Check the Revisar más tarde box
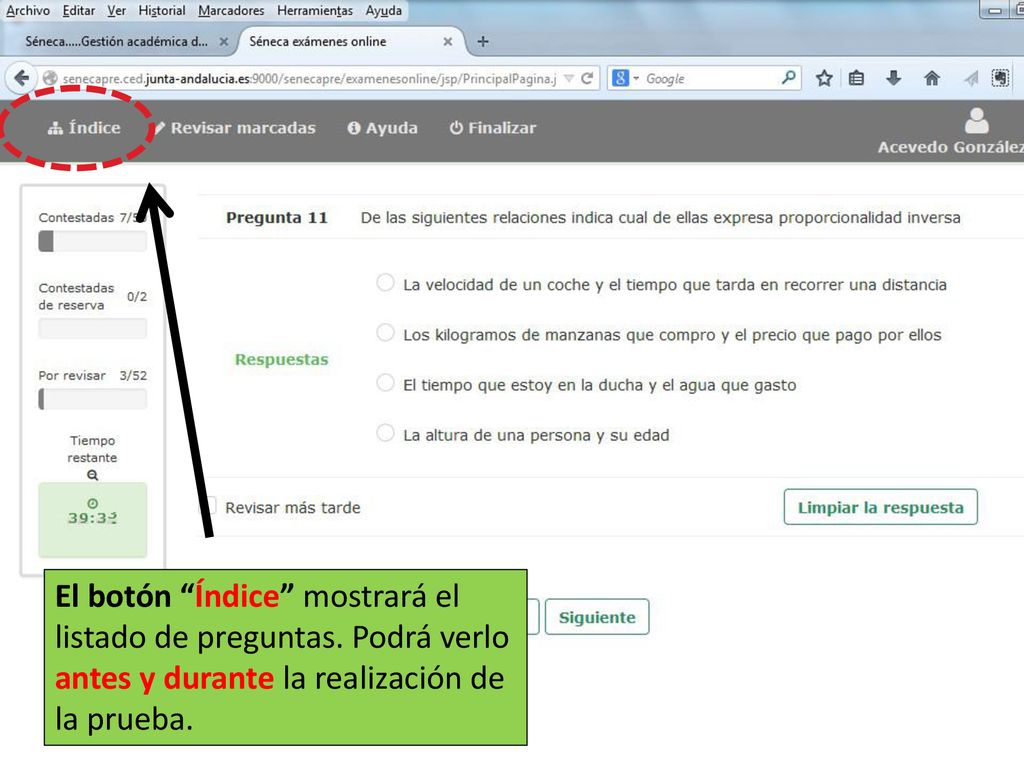The image size is (1024, 768). [210, 505]
